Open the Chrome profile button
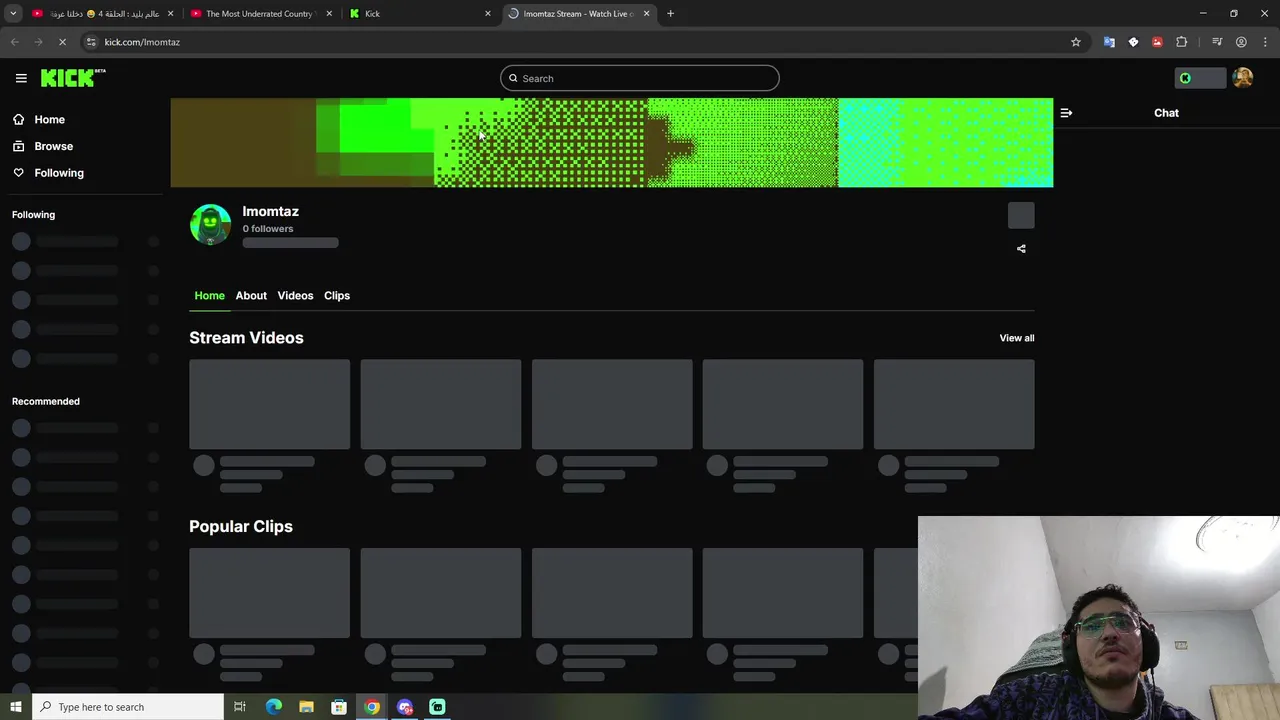Image resolution: width=1280 pixels, height=720 pixels. [x=1241, y=42]
